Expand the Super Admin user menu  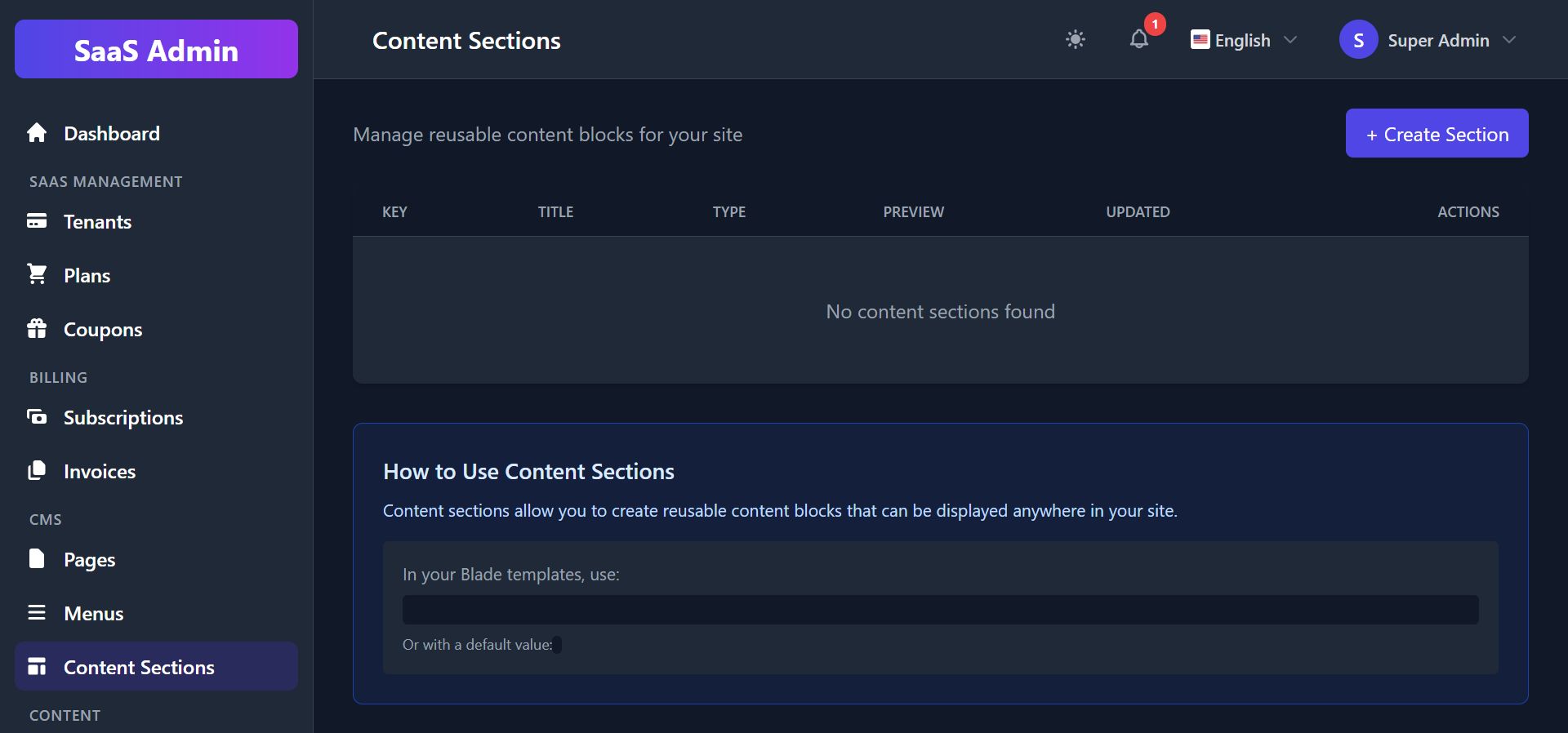point(1438,40)
